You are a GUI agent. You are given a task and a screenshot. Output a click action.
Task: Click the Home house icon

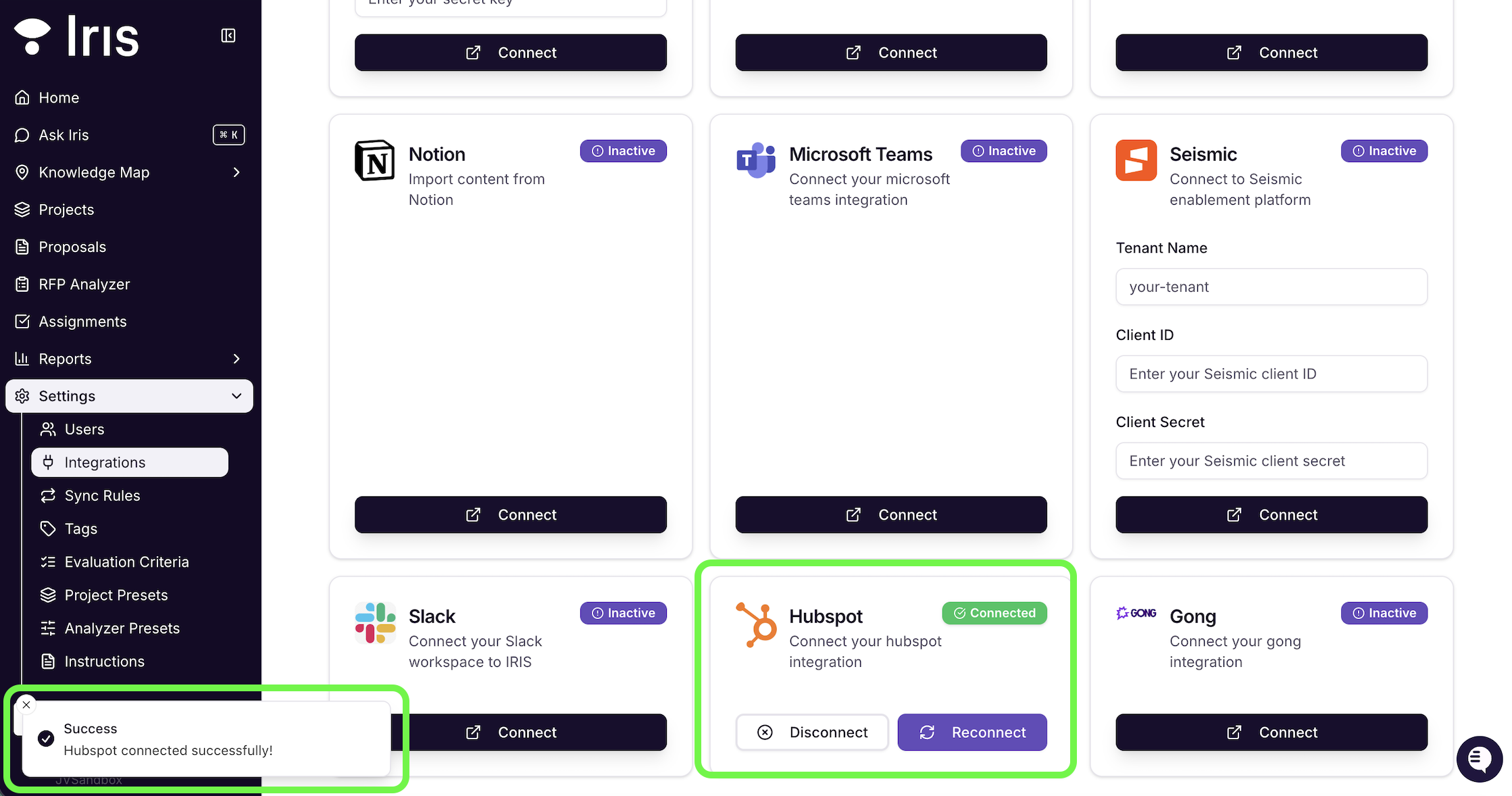22,97
